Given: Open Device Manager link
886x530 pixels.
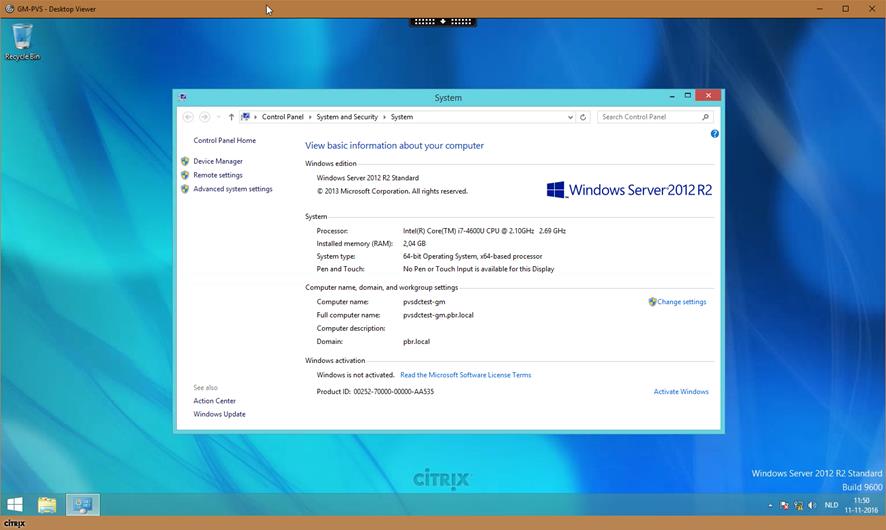Looking at the screenshot, I should point(218,161).
